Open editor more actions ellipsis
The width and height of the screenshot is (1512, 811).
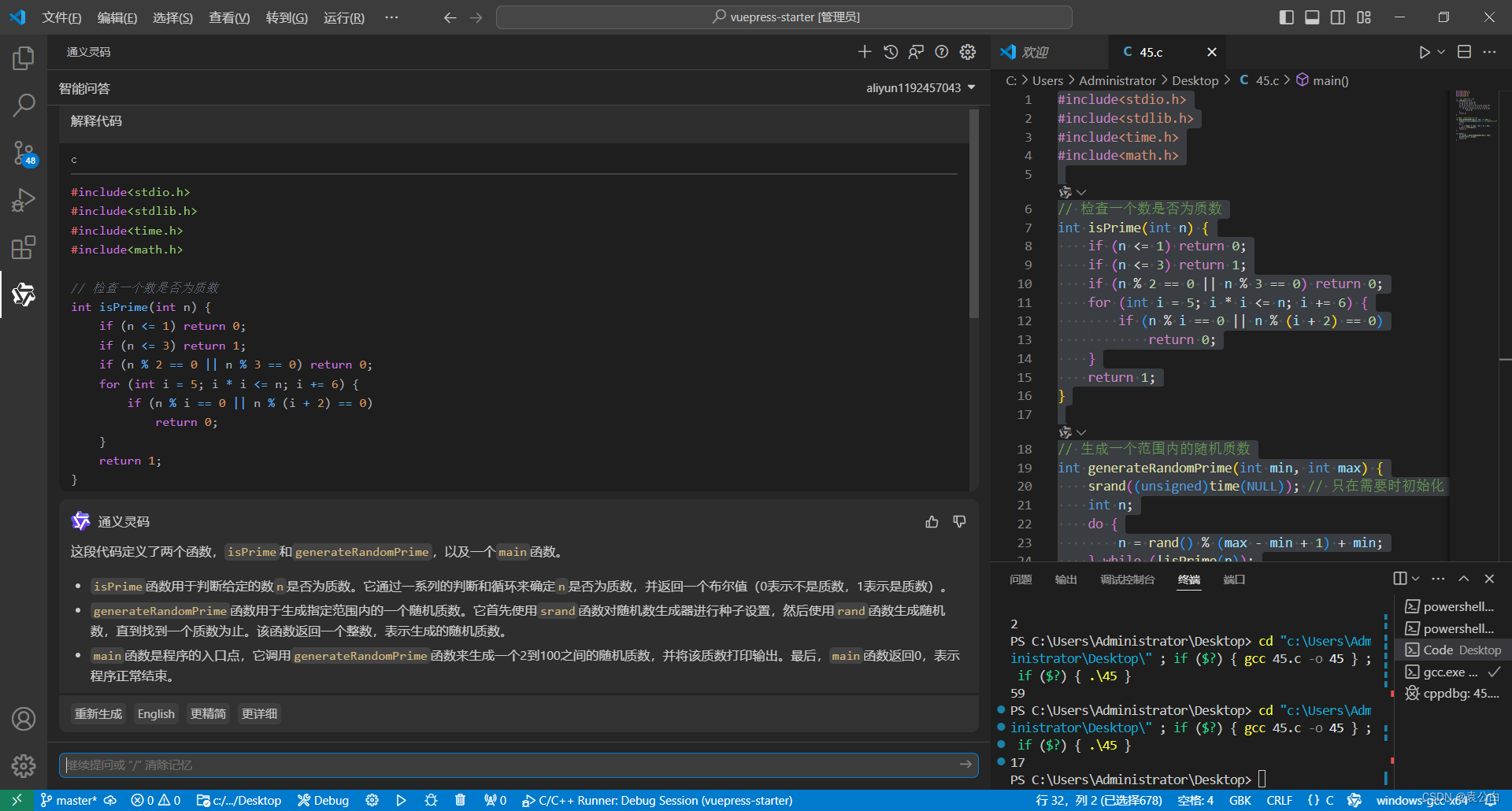point(1489,52)
